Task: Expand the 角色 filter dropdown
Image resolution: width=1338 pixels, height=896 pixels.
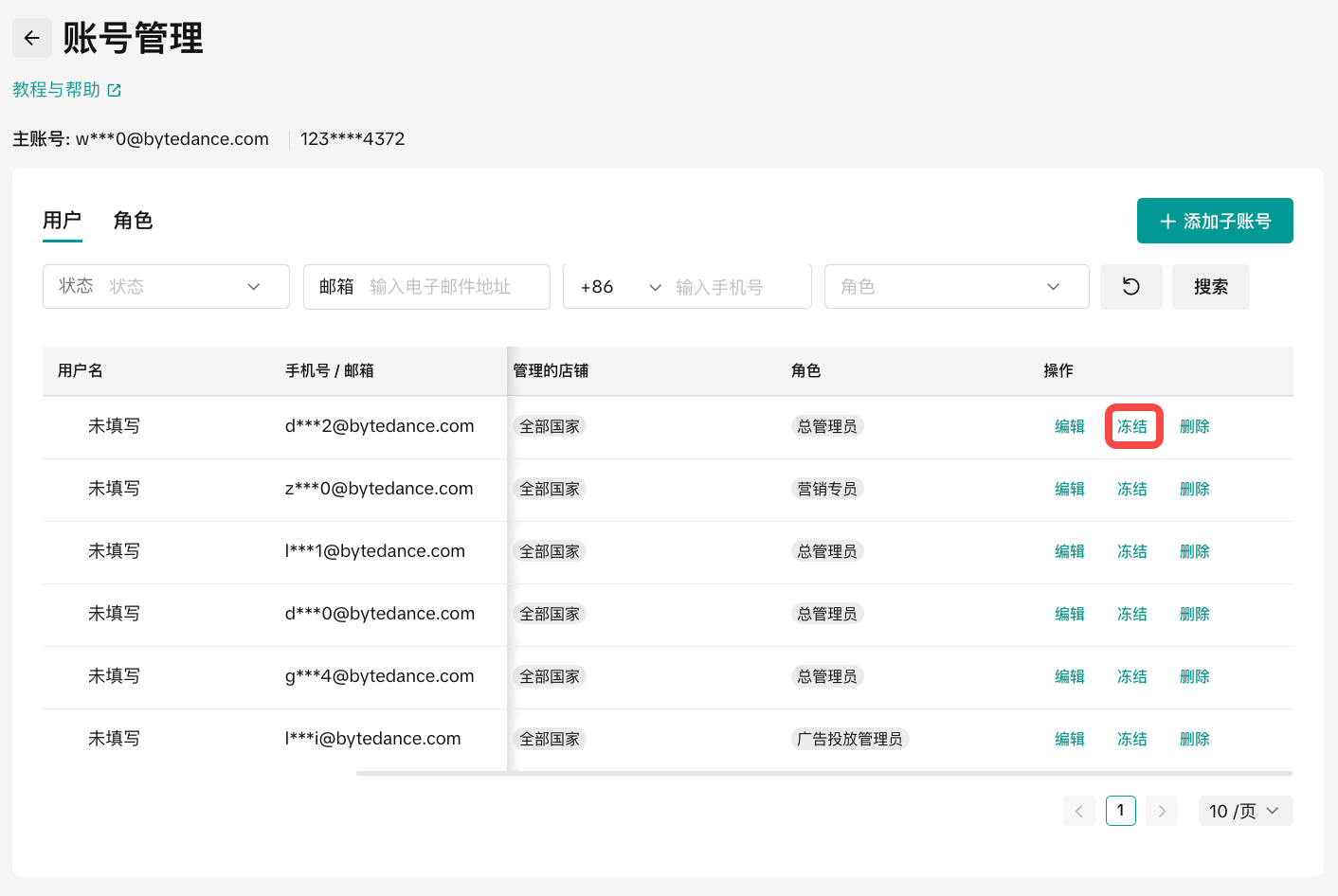Action: coord(956,286)
